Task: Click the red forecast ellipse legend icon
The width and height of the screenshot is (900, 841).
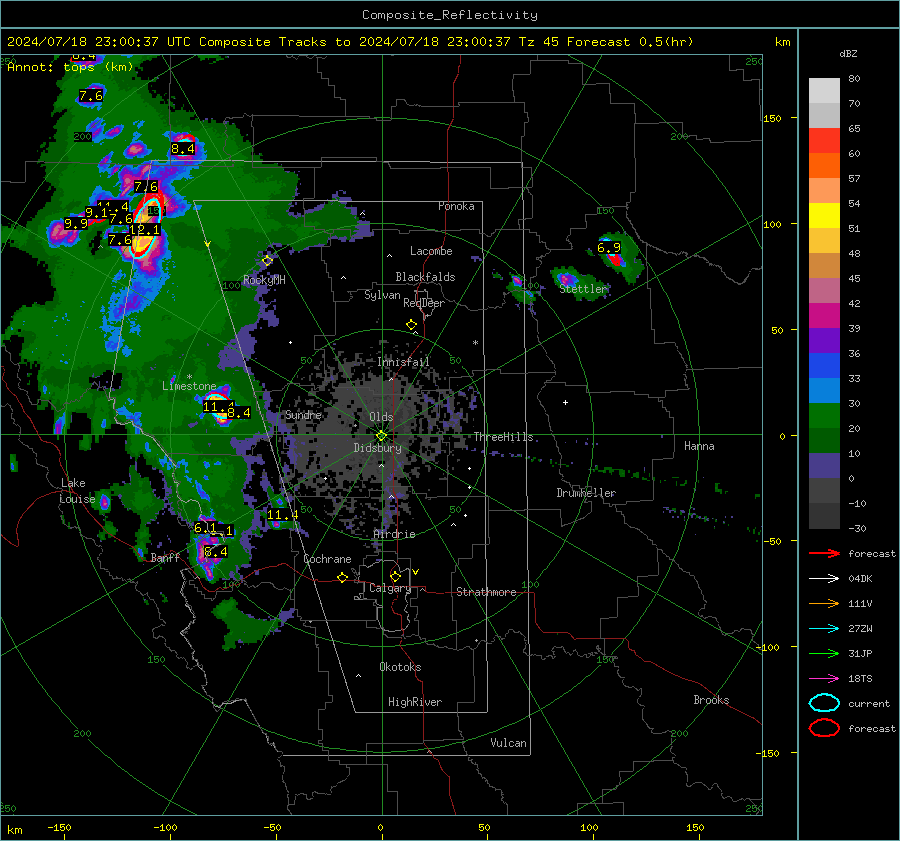Action: [824, 728]
